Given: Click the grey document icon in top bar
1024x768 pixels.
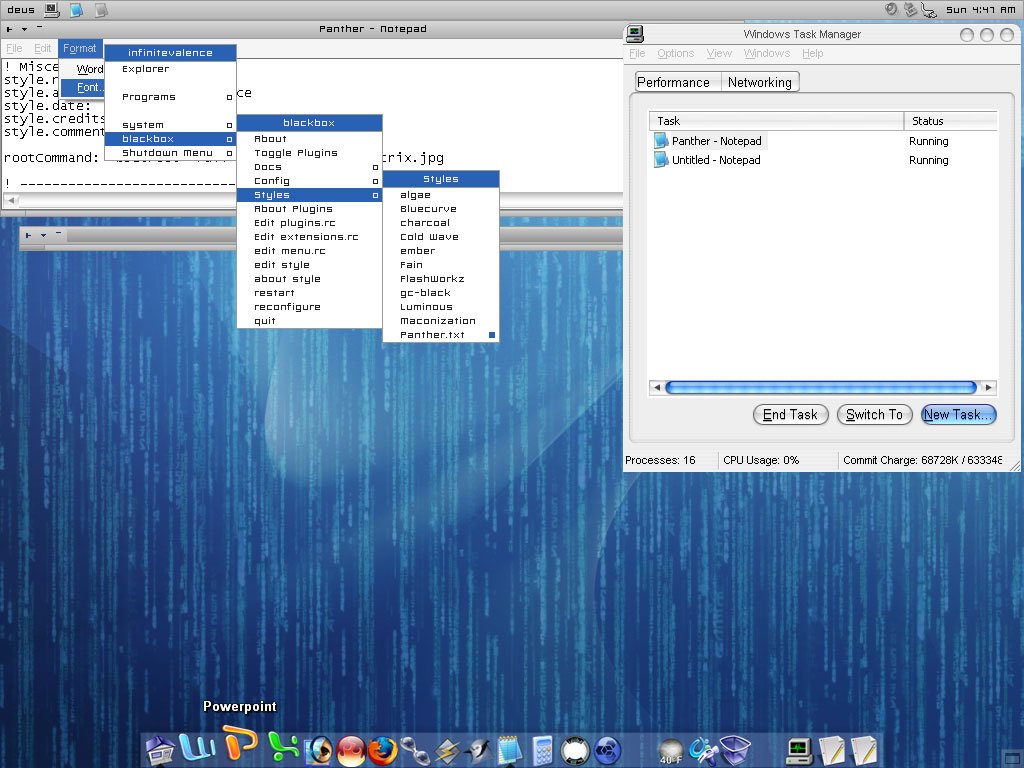Looking at the screenshot, I should [x=101, y=10].
